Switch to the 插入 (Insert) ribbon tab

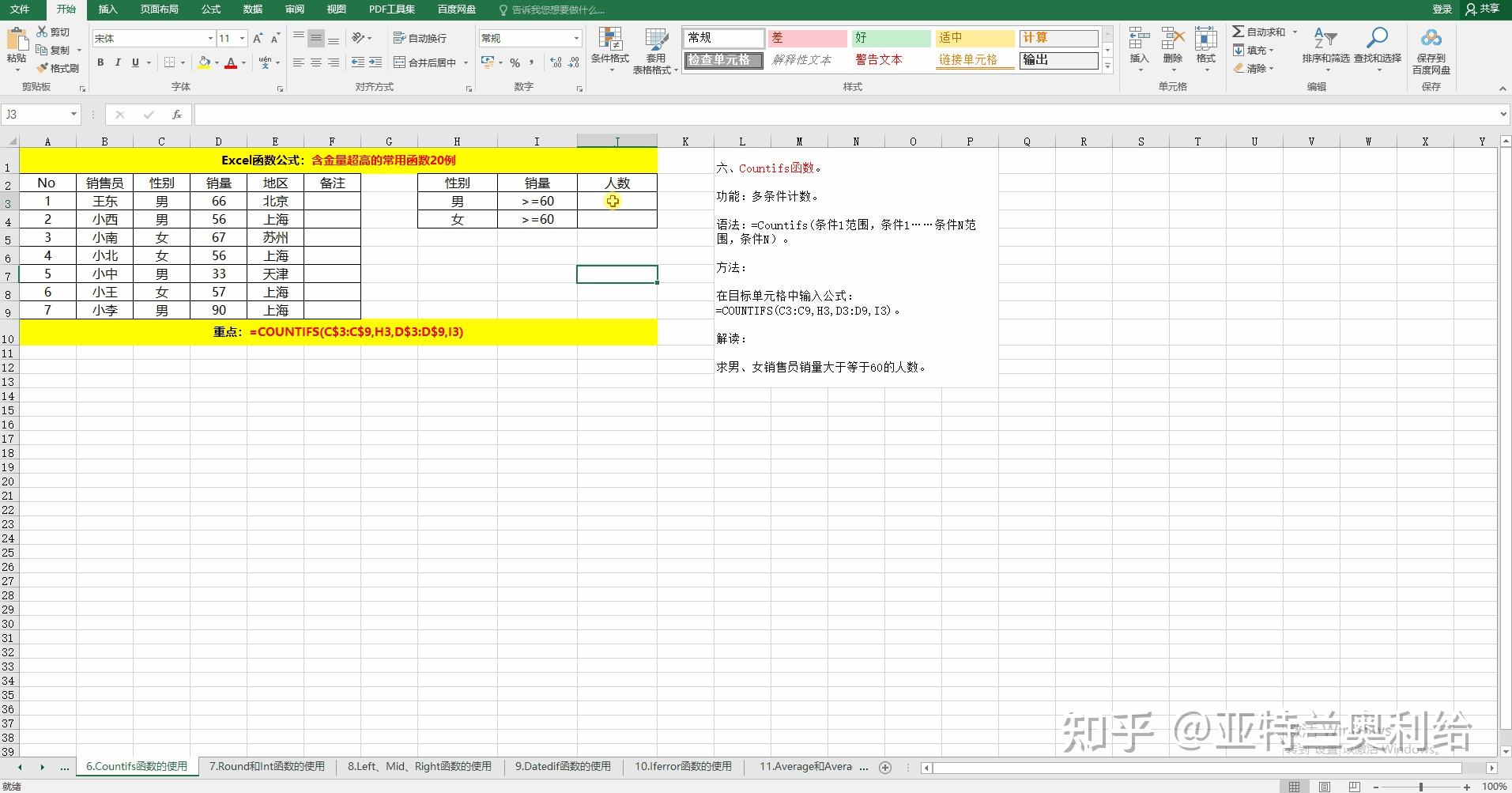tap(107, 9)
